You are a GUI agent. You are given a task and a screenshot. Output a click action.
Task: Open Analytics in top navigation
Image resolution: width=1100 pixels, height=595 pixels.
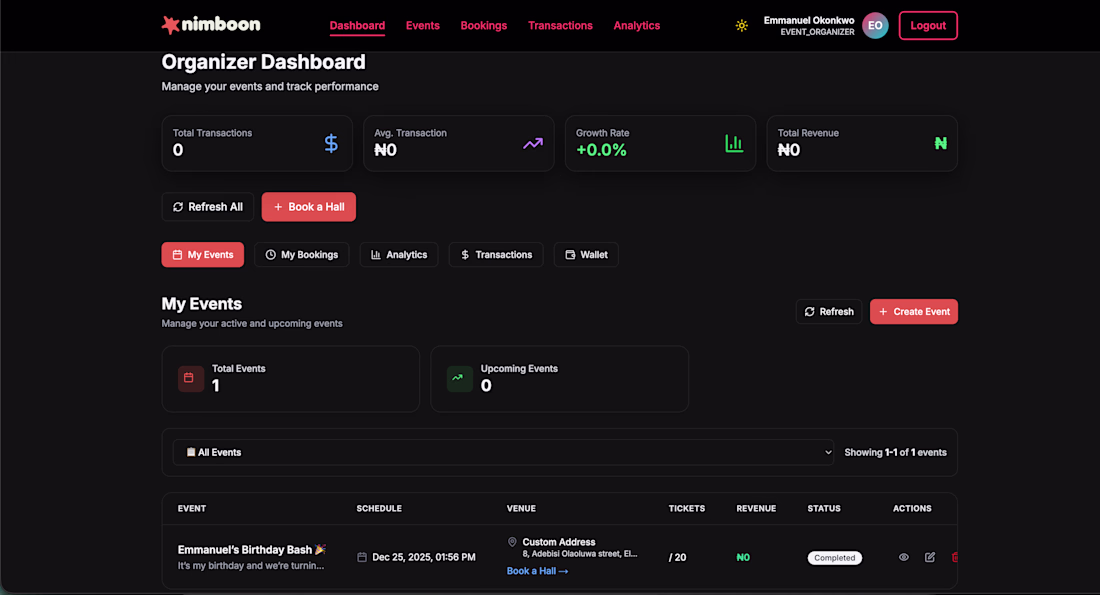[636, 25]
